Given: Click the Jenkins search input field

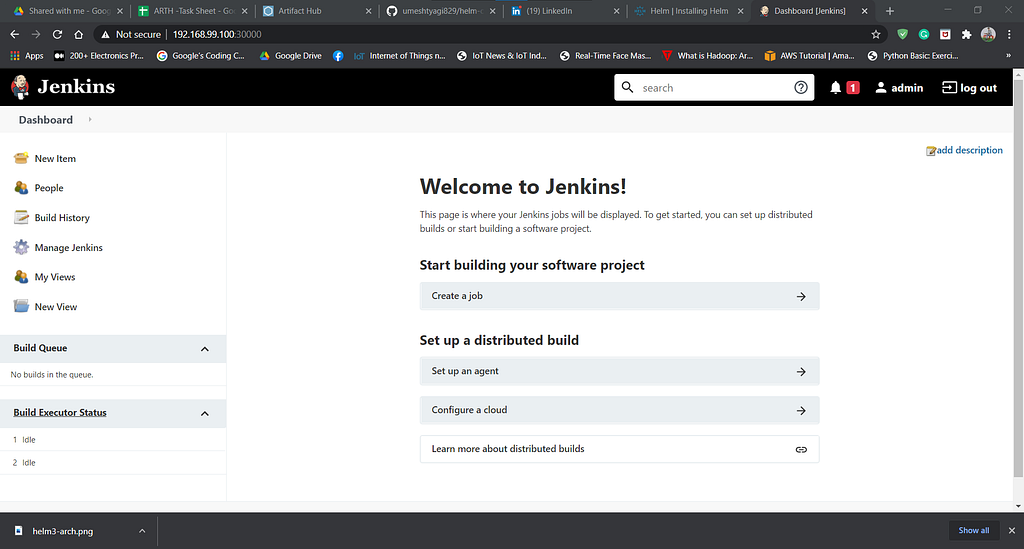Looking at the screenshot, I should [714, 87].
